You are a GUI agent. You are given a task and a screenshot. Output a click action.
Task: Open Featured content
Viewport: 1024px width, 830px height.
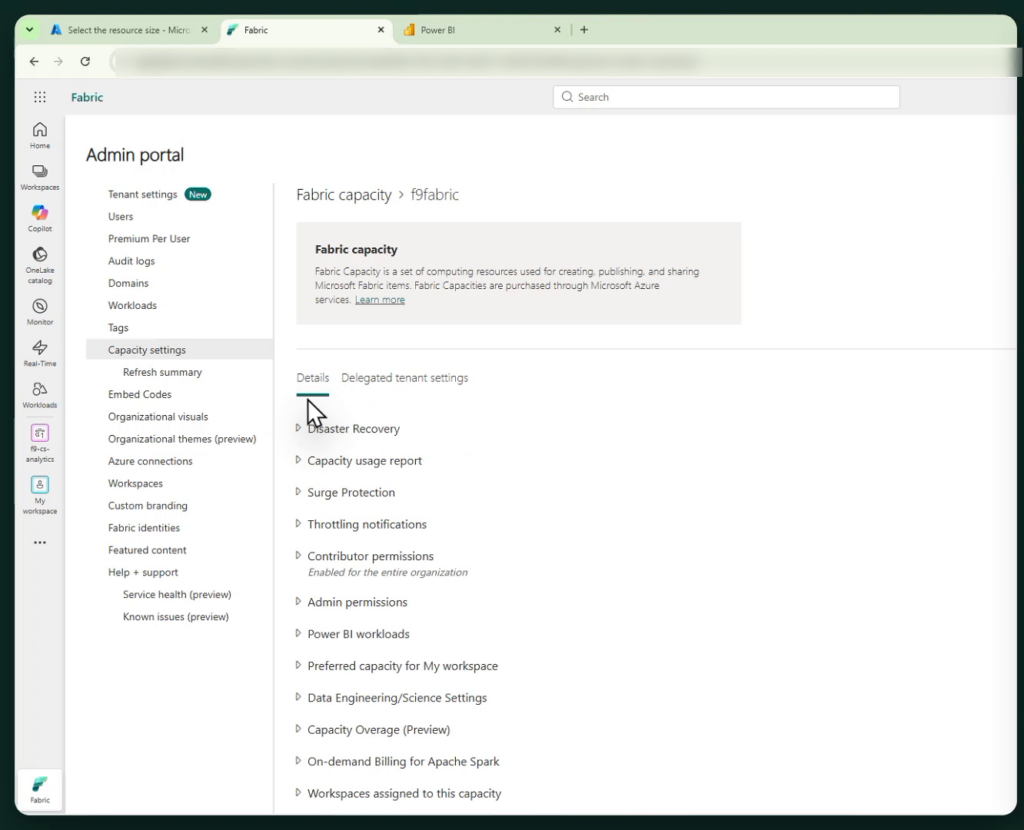[147, 550]
